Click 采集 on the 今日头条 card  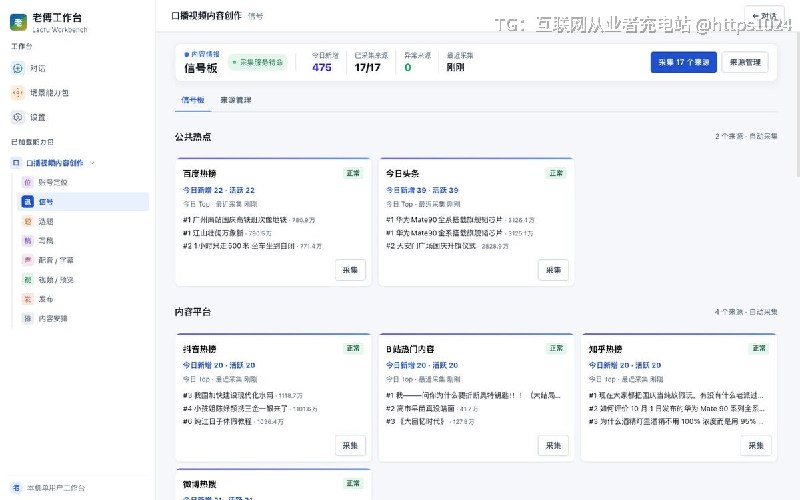(x=553, y=270)
